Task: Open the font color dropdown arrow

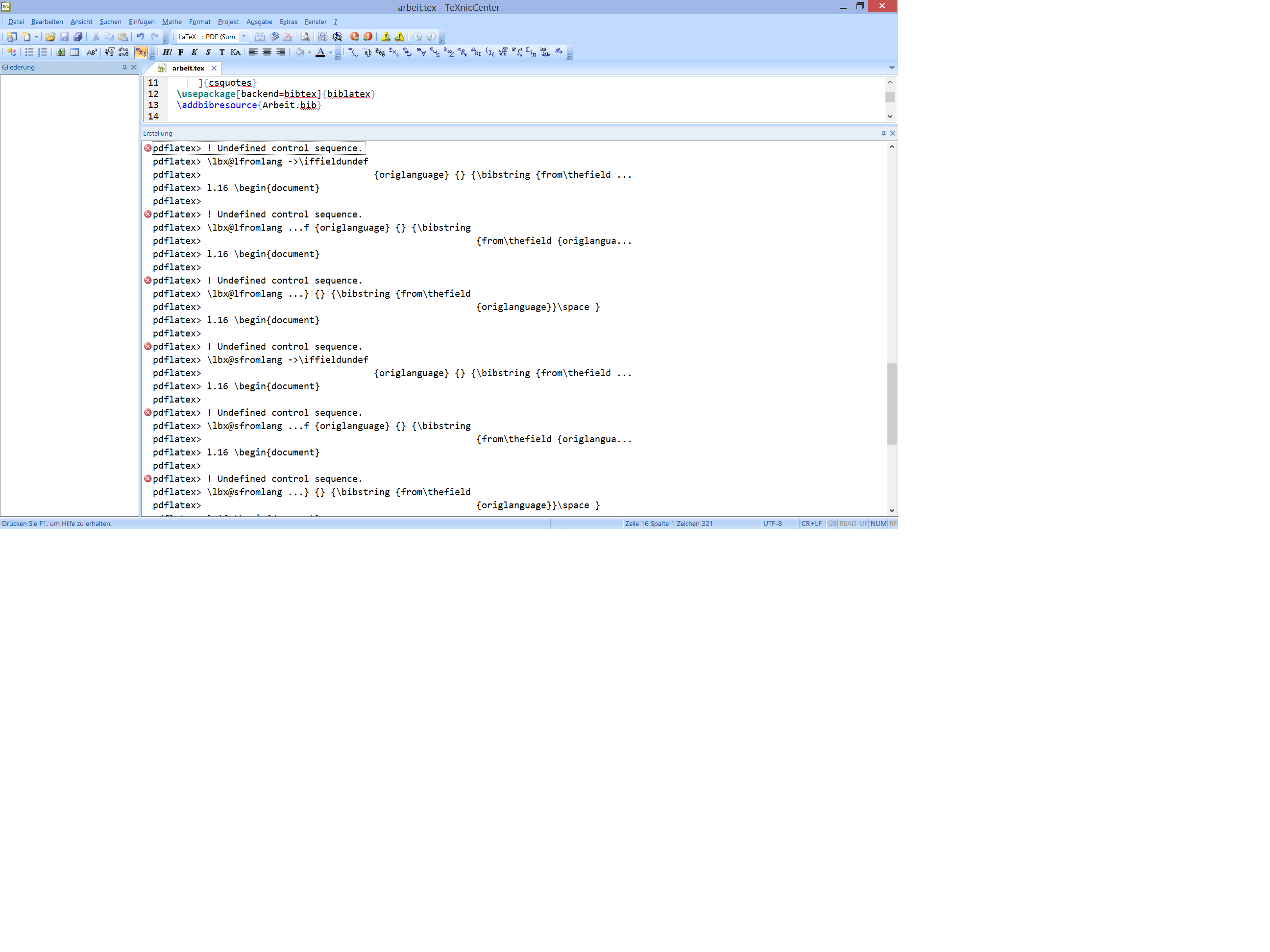Action: pyautogui.click(x=331, y=52)
